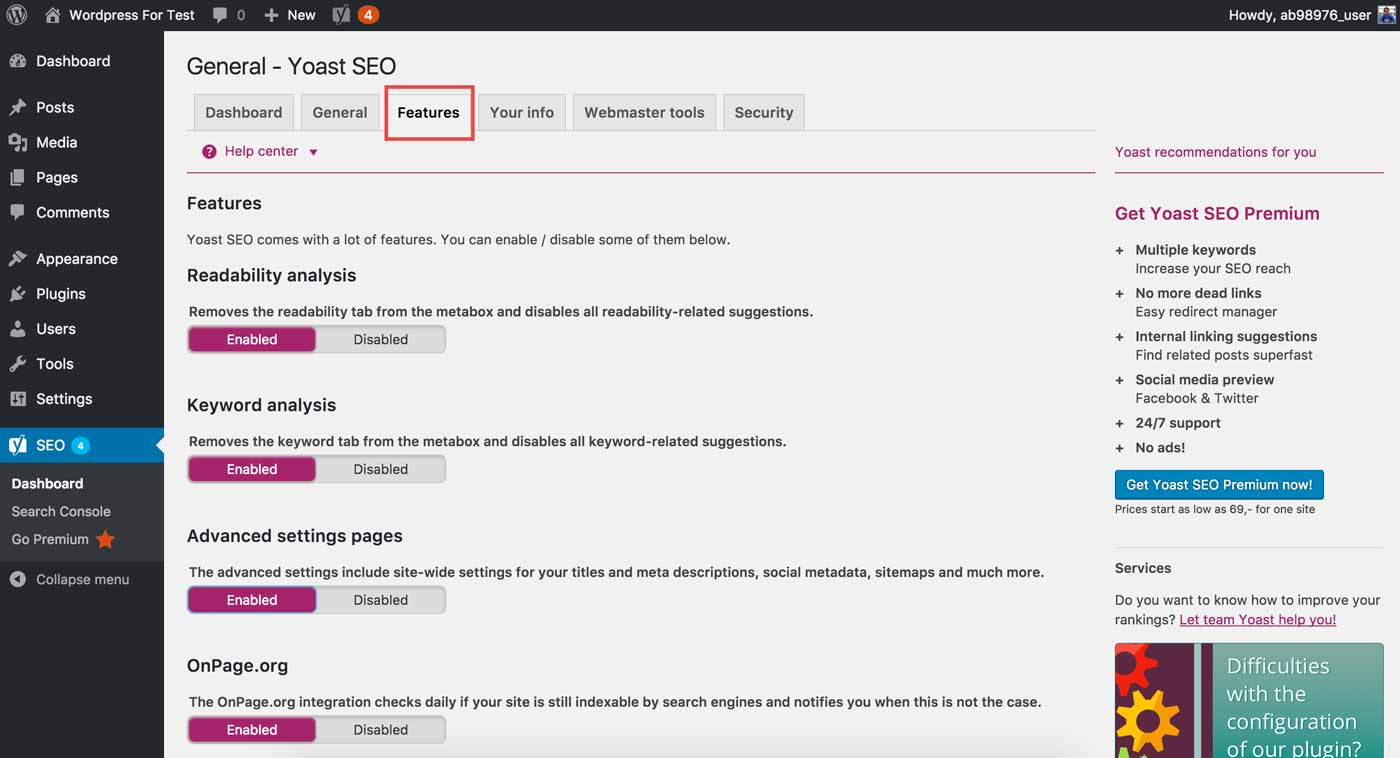Click the plus icon beside New
This screenshot has width=1400, height=758.
[x=272, y=15]
